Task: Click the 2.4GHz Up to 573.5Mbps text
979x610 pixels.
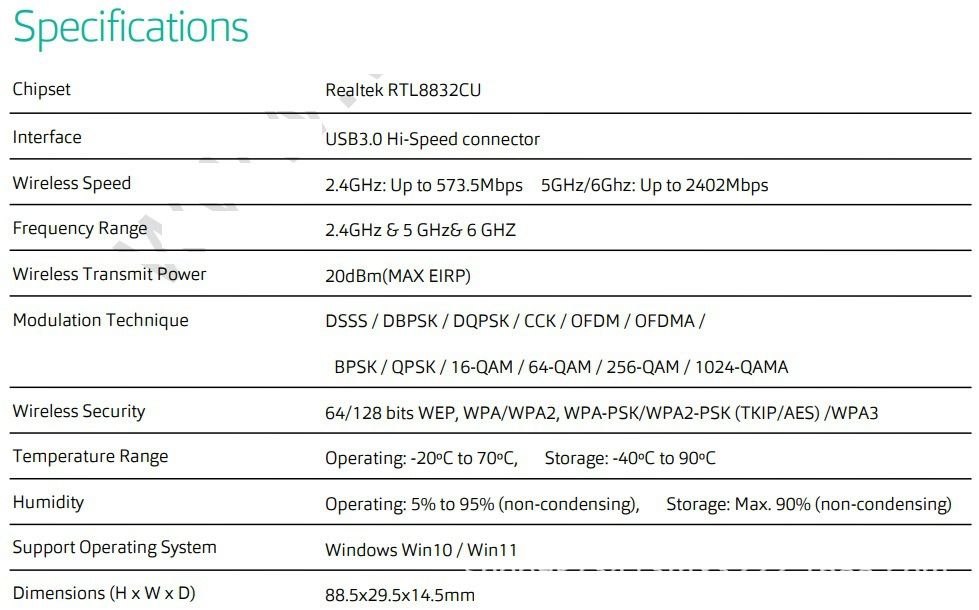Action: 424,185
